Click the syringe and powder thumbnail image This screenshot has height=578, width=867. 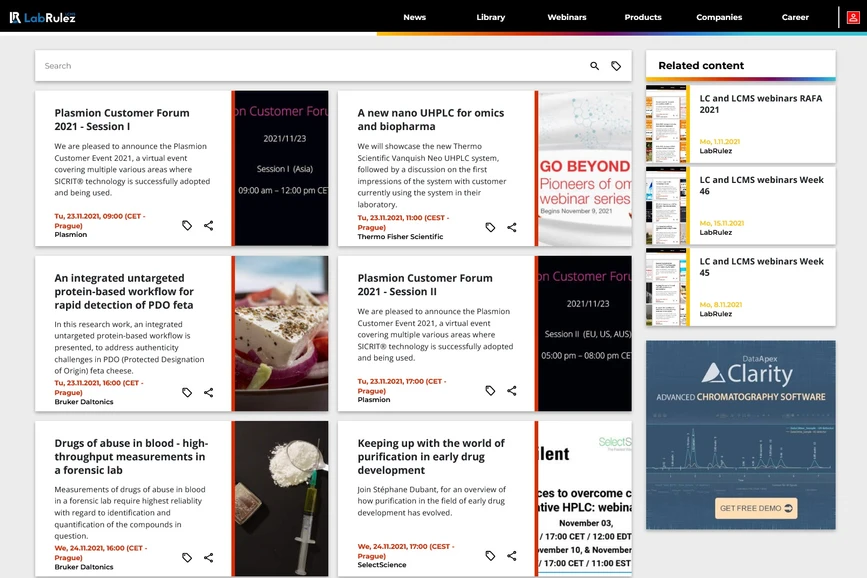point(281,499)
